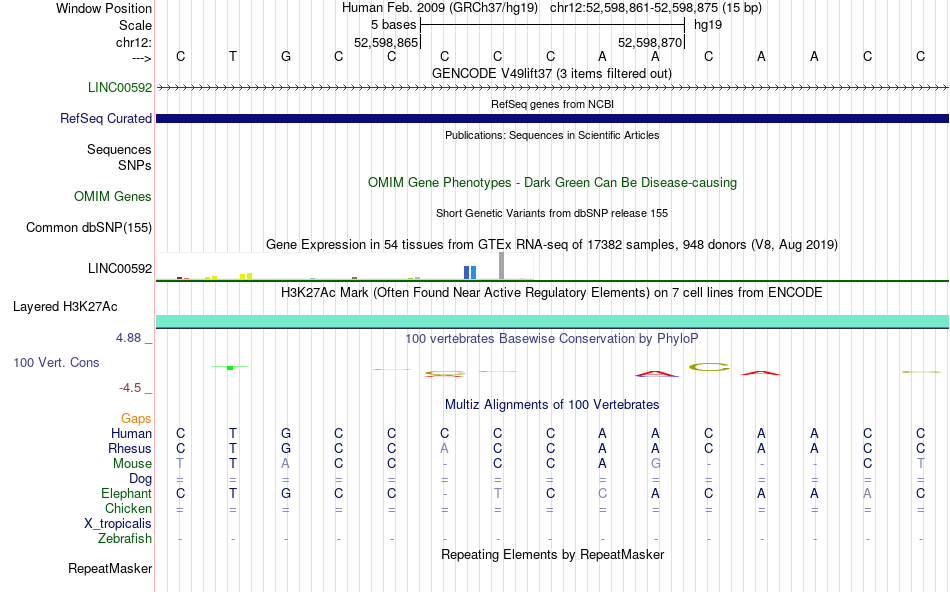Viewport: 950px width, 592px height.
Task: Click the X_tropicalis alignment row label
Action: click(x=118, y=524)
